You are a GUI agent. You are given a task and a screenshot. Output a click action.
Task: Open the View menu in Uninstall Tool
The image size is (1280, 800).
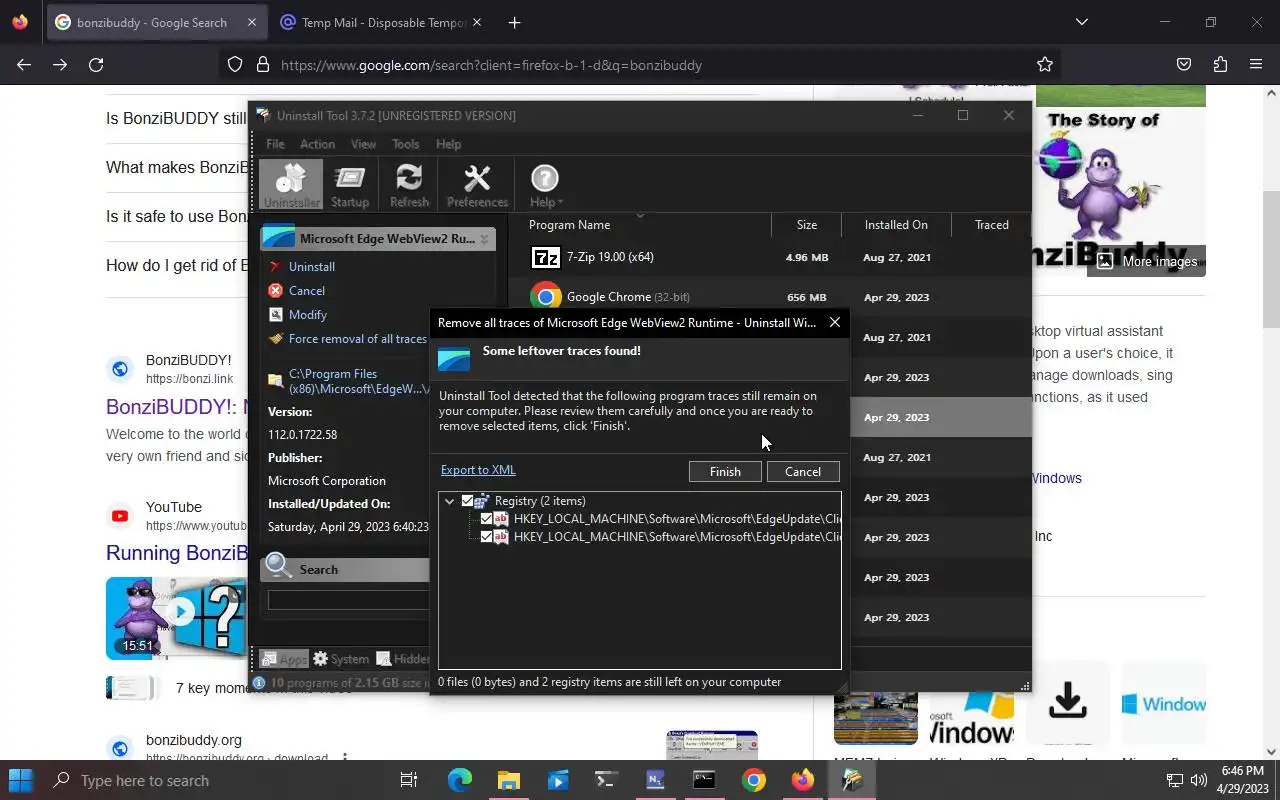click(x=363, y=144)
